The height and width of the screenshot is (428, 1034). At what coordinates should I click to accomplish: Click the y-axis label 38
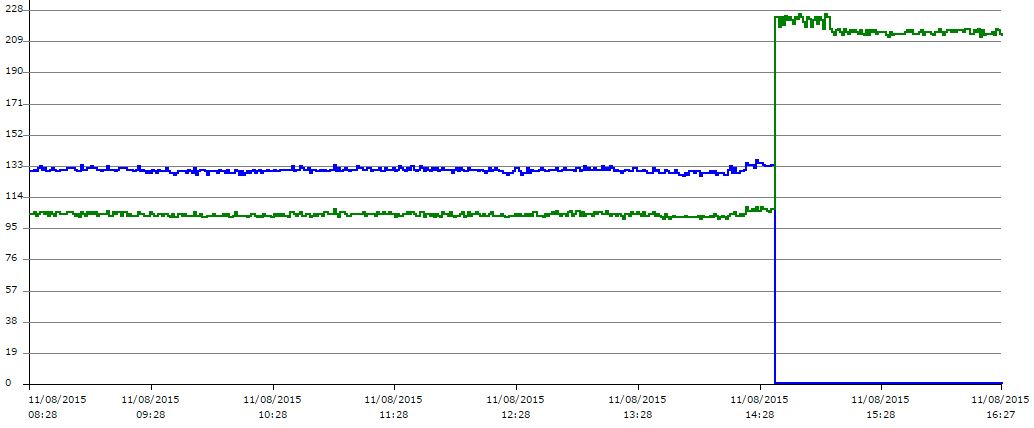click(10, 321)
